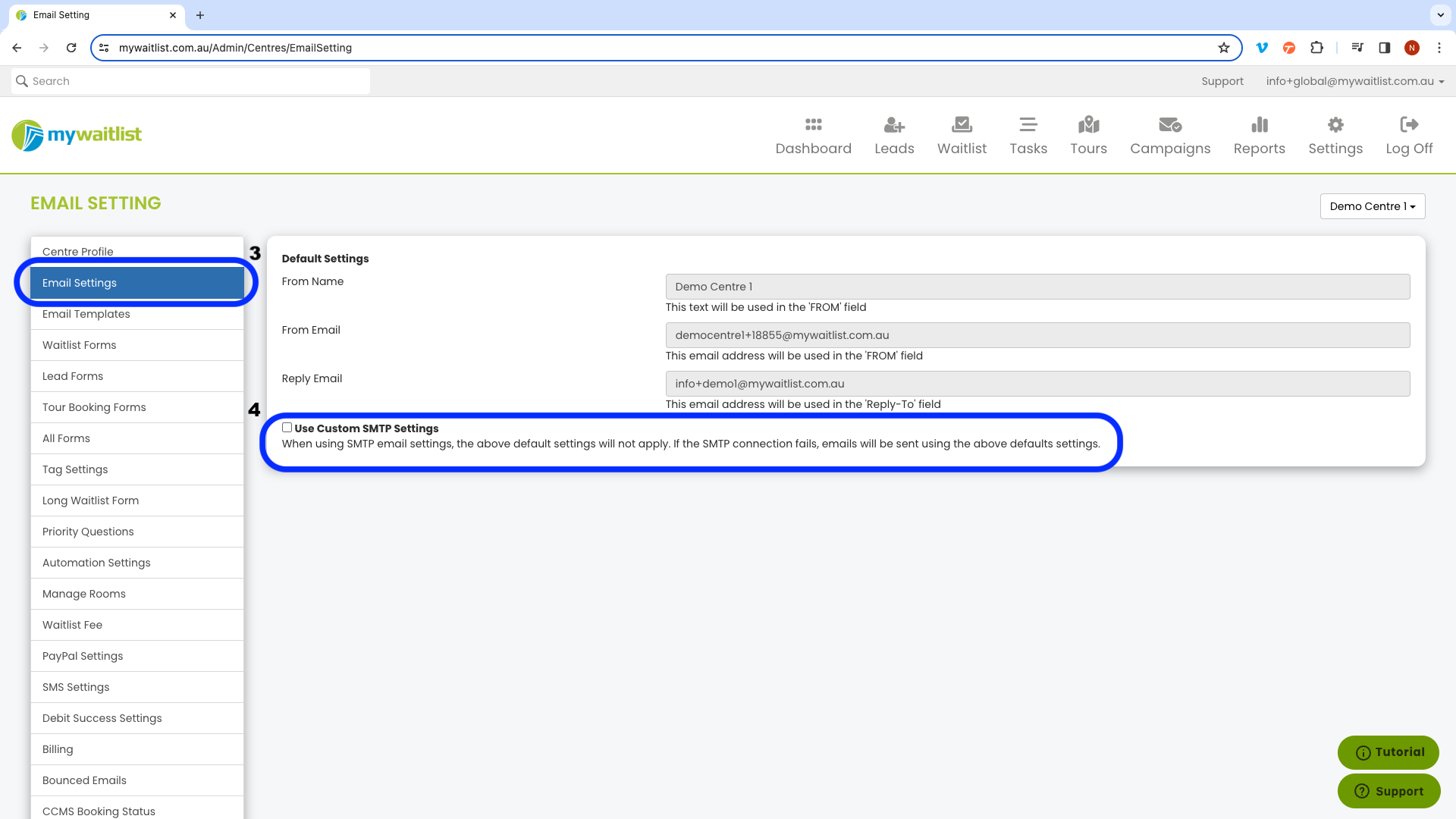Screen dimensions: 1456x819
Task: Open Waitlist via its inbox-check icon
Action: tap(962, 124)
